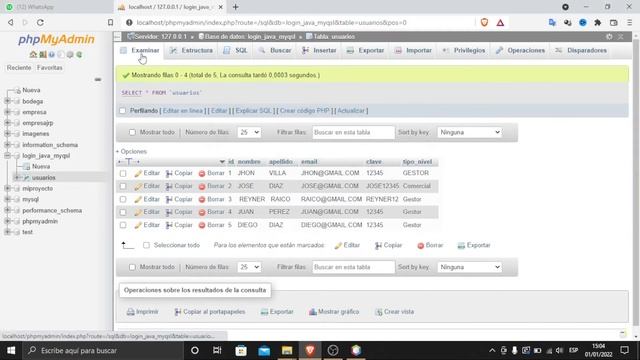
Task: Open the top Sort by key dropdown
Action: [469, 132]
